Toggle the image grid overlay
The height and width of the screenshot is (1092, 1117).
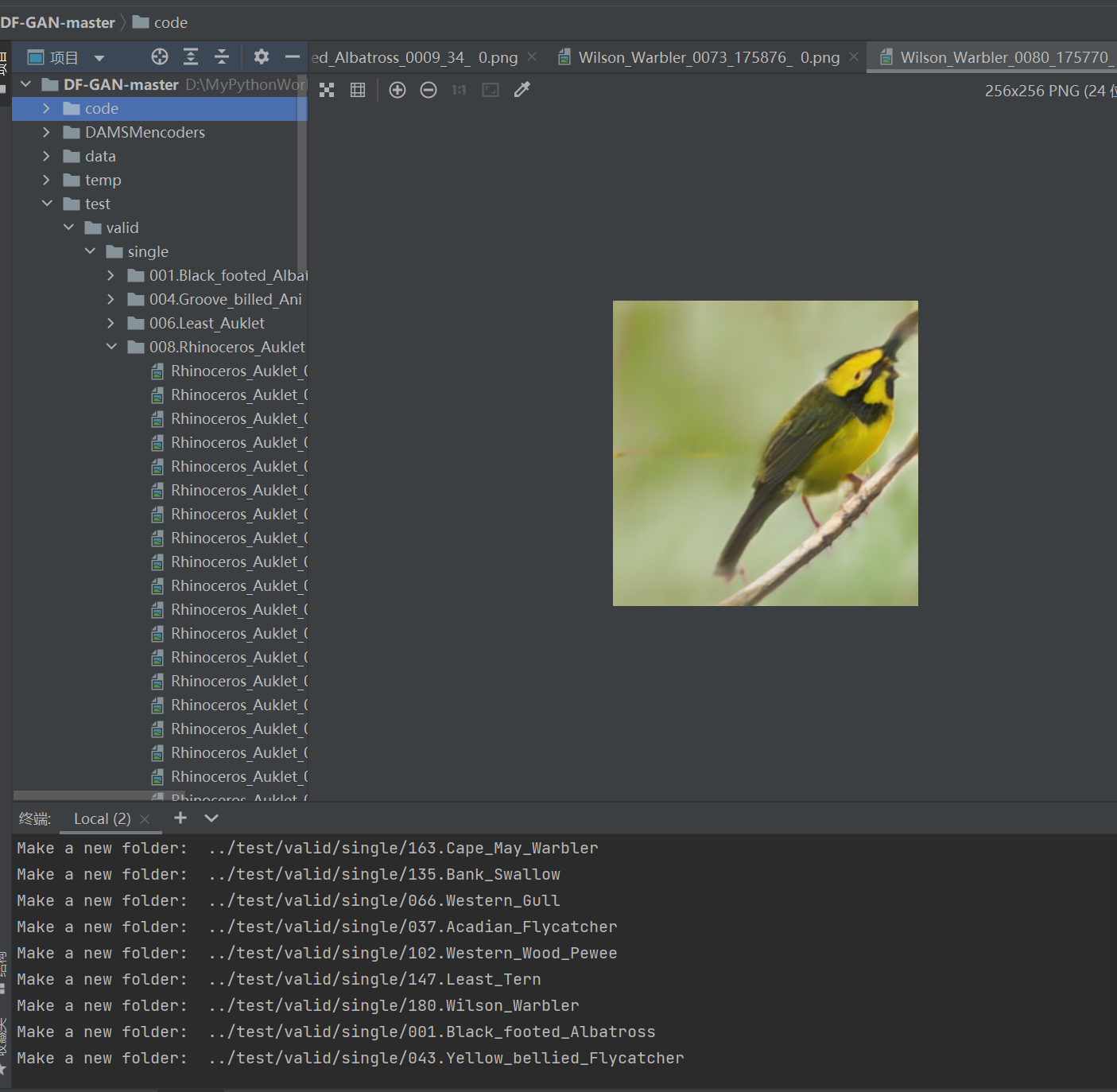(x=358, y=90)
